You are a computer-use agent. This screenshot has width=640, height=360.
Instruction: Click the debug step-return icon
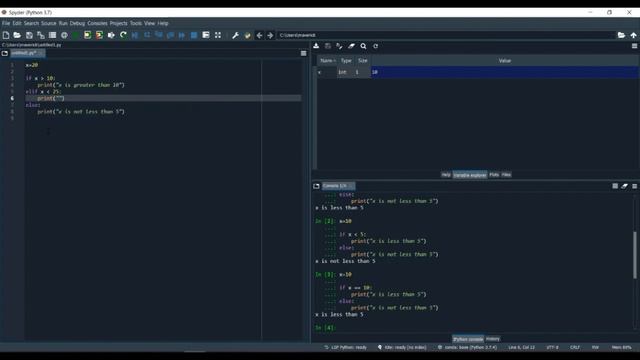(170, 36)
